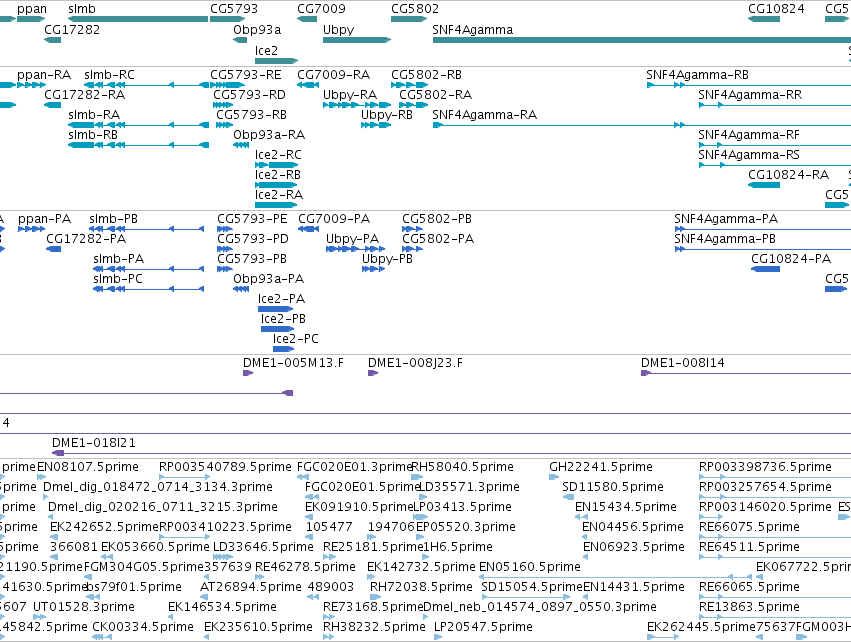Click transcript SNF4Agamma-RR
This screenshot has height=642, width=851.
click(750, 94)
